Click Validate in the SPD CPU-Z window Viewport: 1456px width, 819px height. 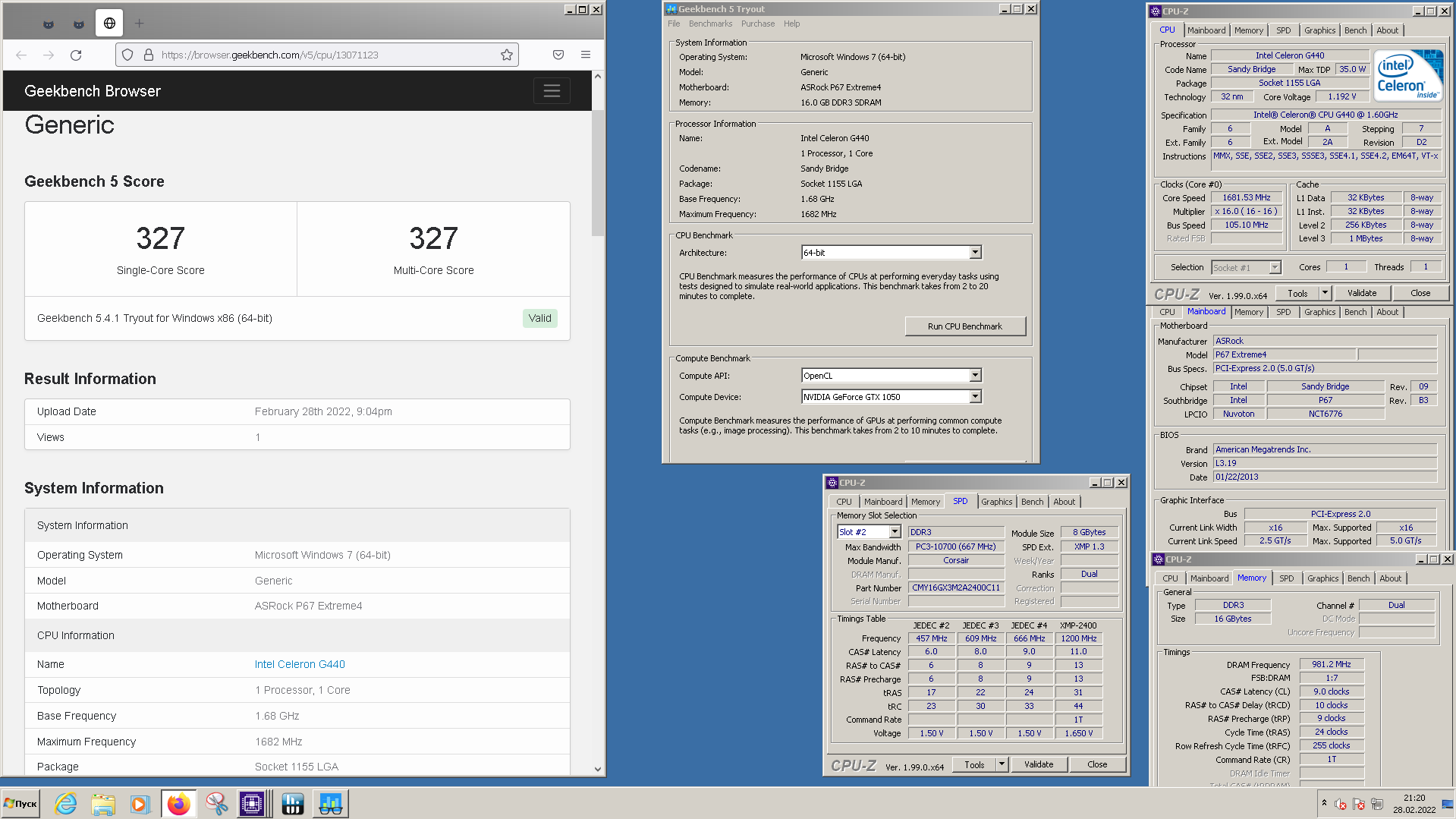(x=1038, y=764)
